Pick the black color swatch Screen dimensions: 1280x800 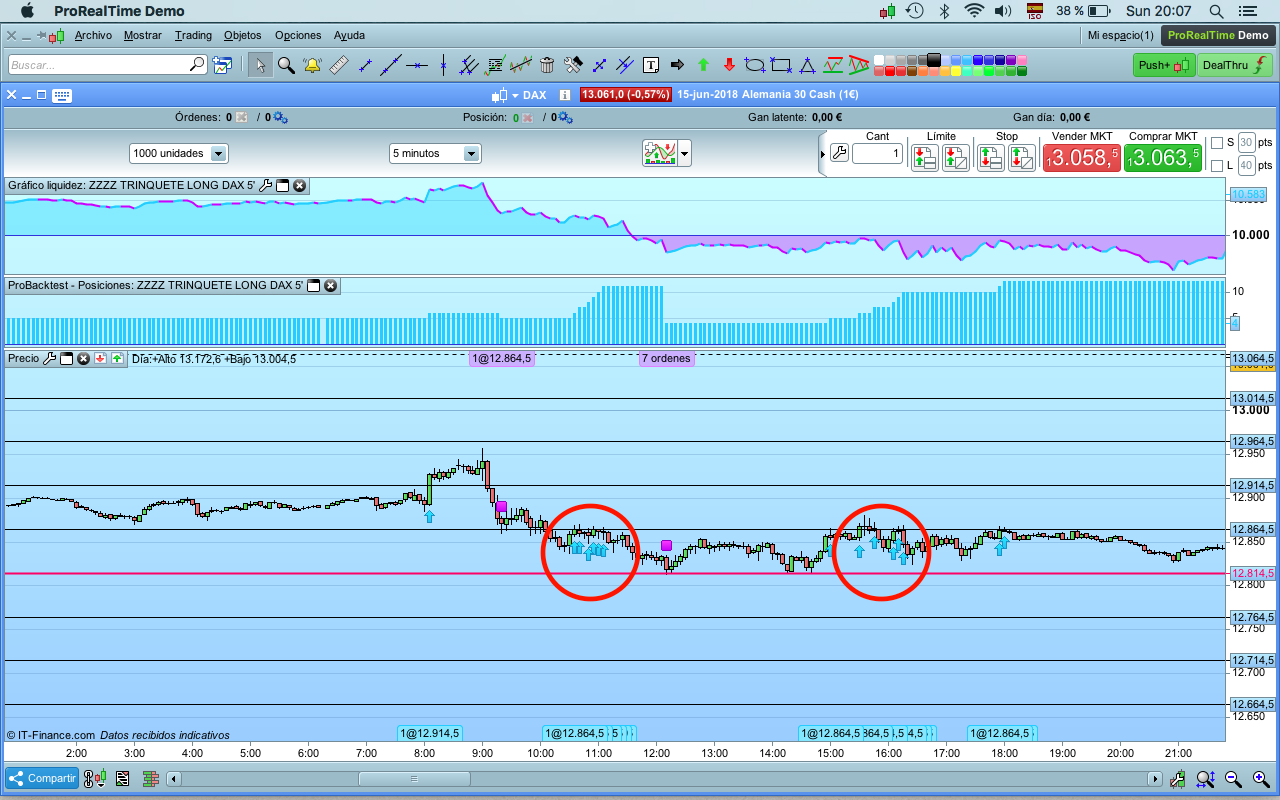934,59
